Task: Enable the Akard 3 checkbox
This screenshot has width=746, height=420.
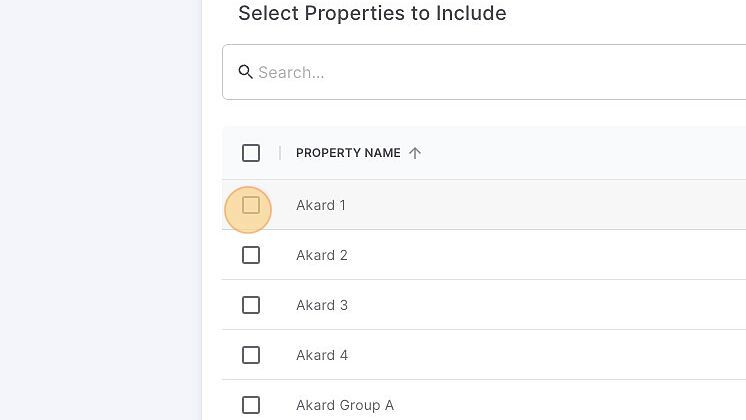Action: pyautogui.click(x=251, y=305)
